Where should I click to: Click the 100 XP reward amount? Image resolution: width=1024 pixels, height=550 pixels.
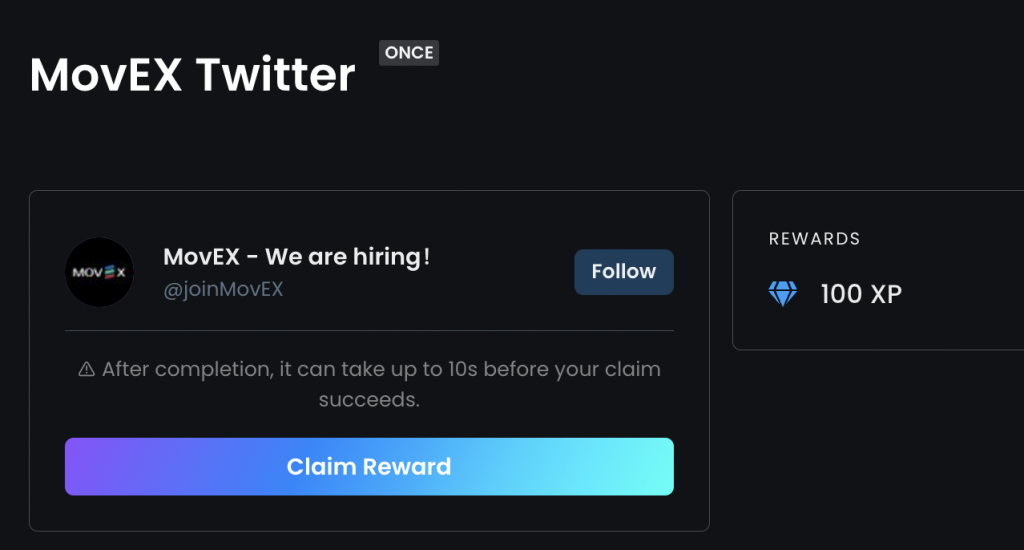point(861,294)
